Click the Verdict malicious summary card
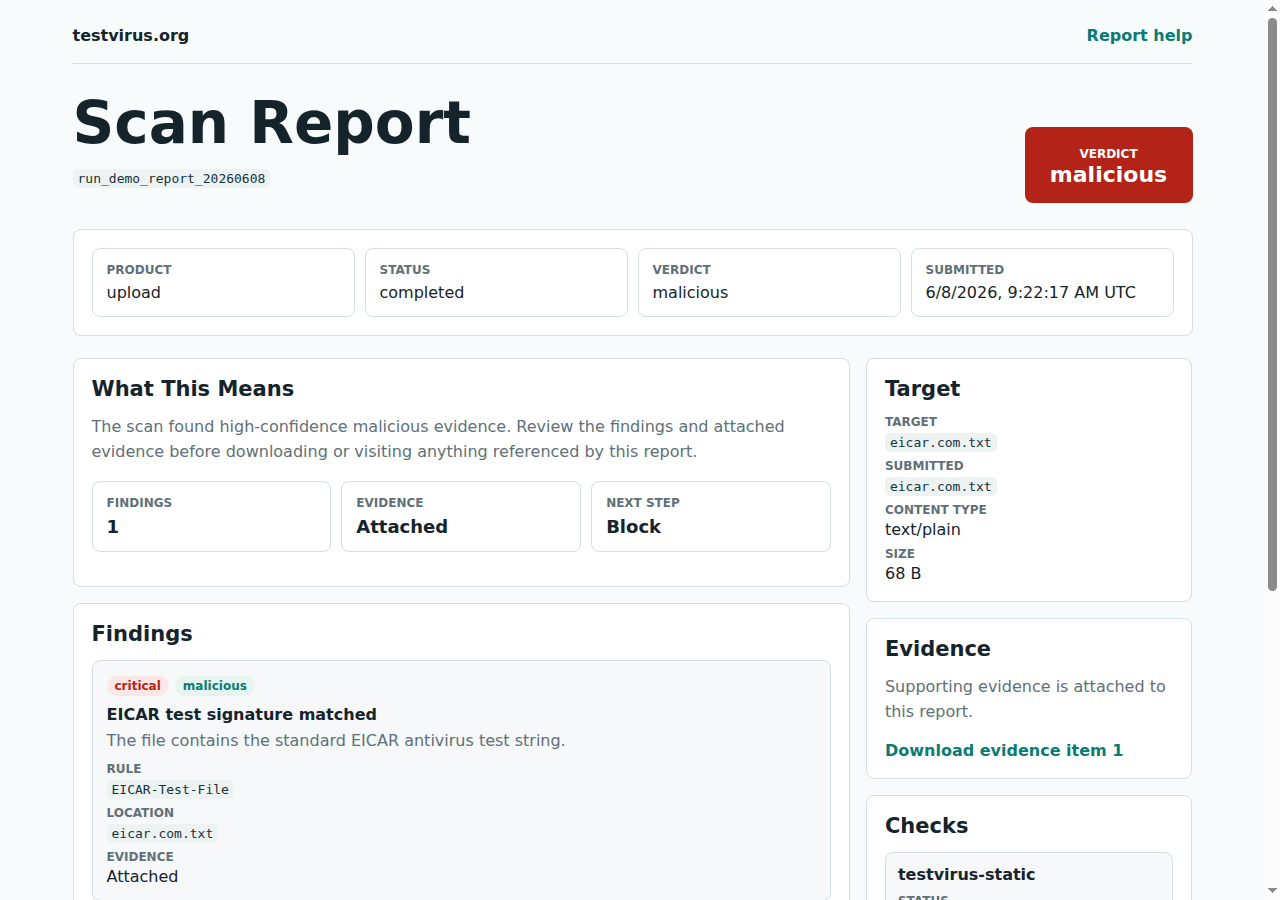1280x900 pixels. pyautogui.click(x=769, y=282)
